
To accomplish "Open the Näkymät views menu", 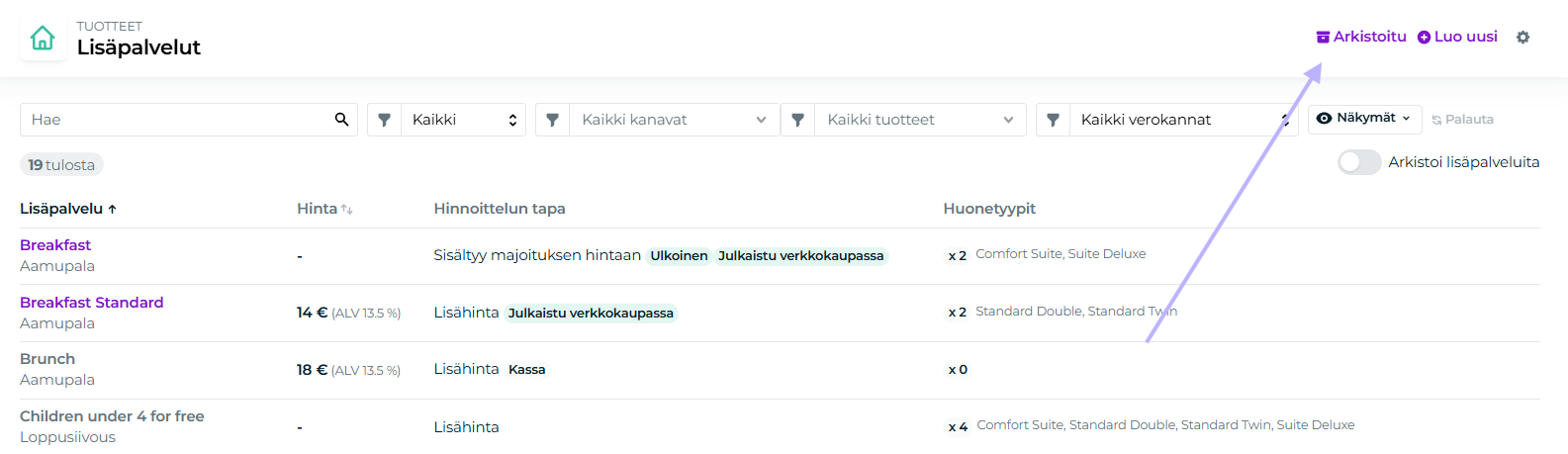I will [1364, 118].
